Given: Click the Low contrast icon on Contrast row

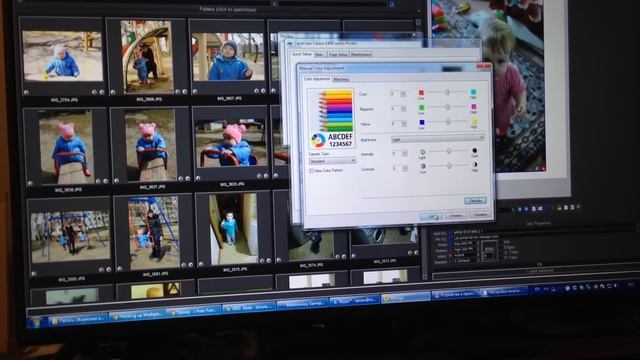Looking at the screenshot, I should tap(423, 167).
